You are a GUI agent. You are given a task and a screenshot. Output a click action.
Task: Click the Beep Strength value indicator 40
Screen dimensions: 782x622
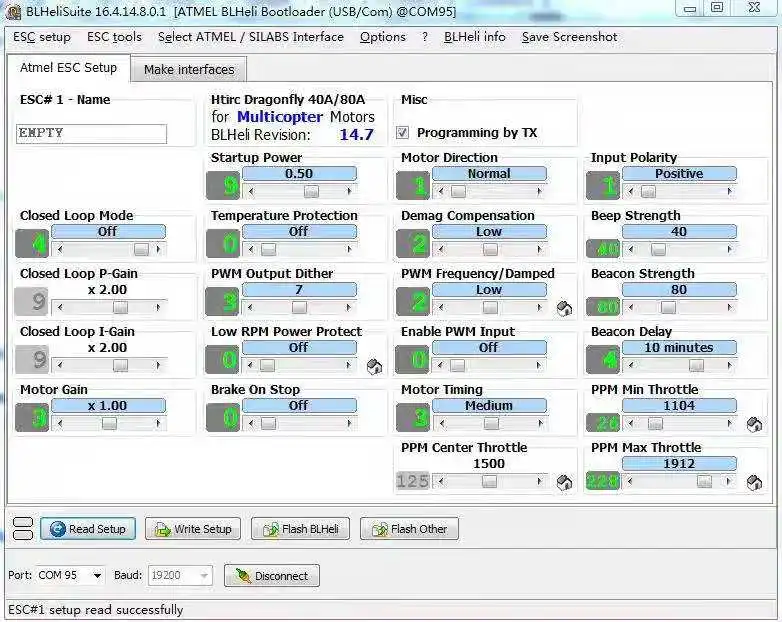click(603, 248)
